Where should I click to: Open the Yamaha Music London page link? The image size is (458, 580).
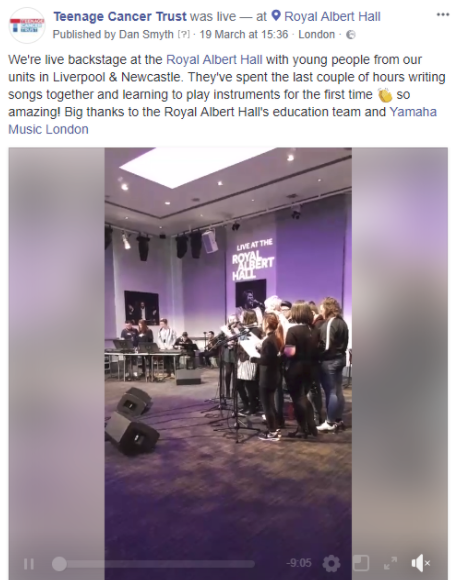pyautogui.click(x=222, y=121)
